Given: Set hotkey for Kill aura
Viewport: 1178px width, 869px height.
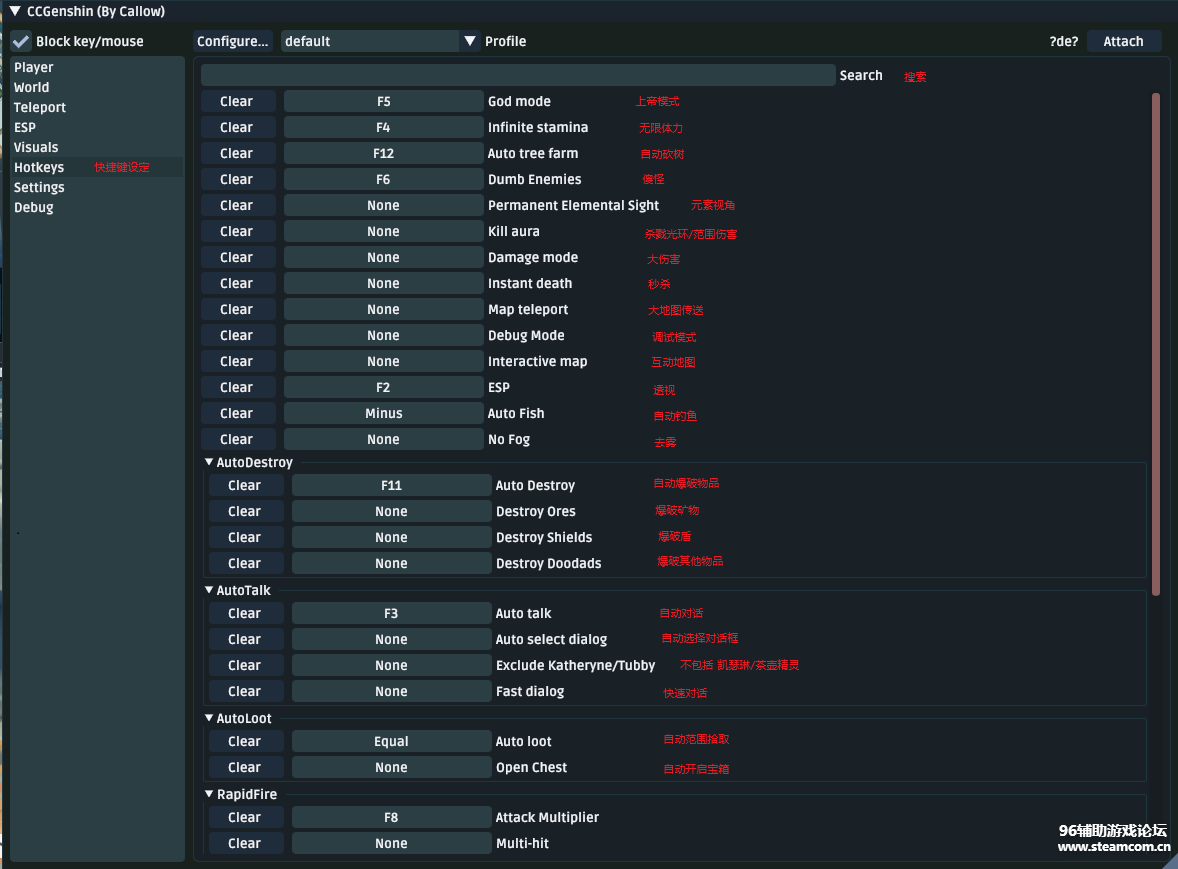Looking at the screenshot, I should coord(383,232).
